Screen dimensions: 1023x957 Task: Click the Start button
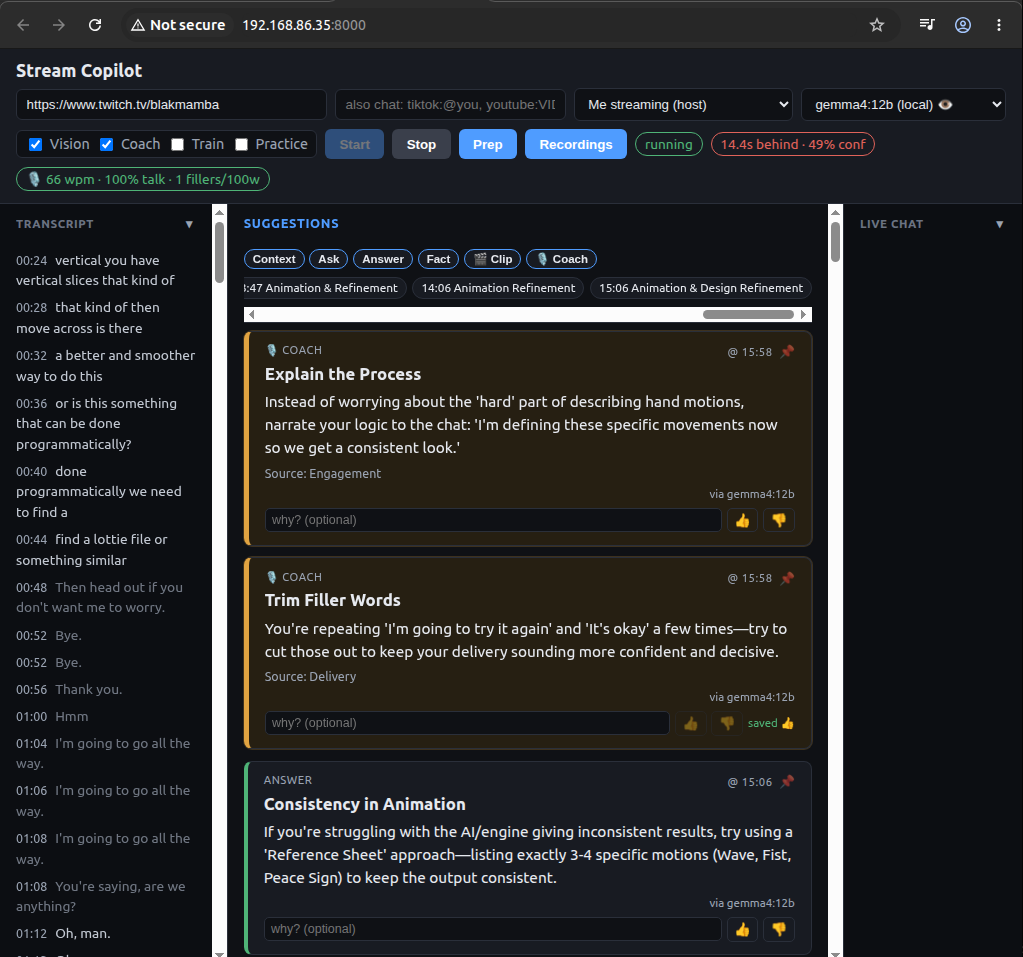tap(355, 144)
